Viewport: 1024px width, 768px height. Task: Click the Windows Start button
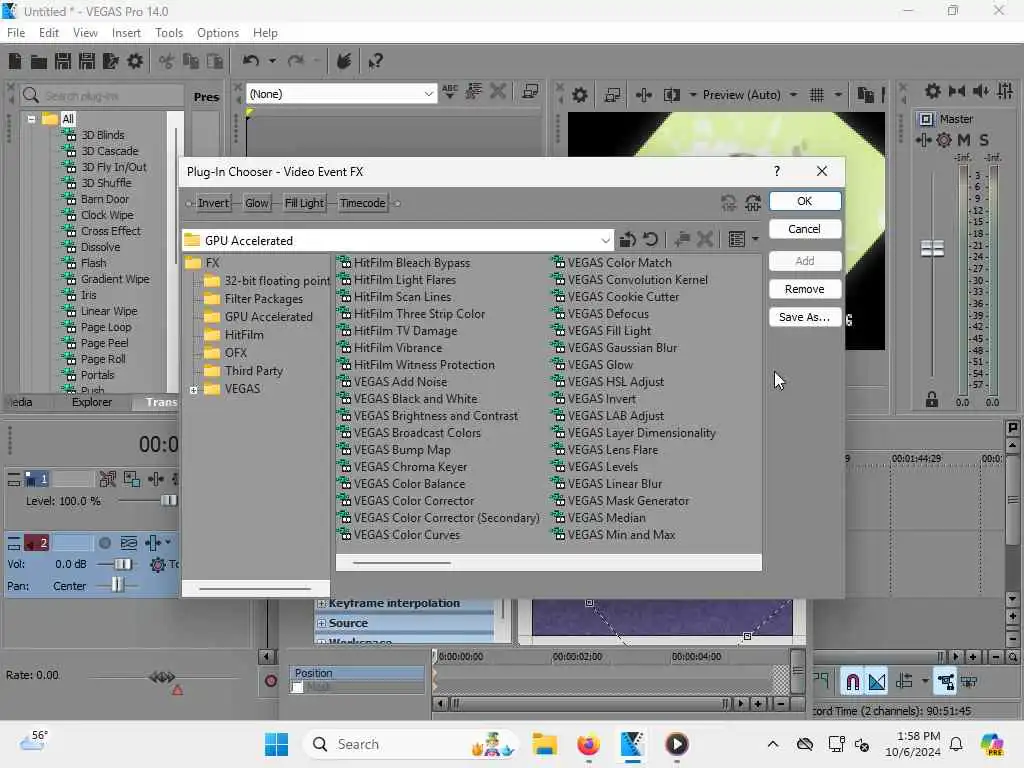point(276,744)
